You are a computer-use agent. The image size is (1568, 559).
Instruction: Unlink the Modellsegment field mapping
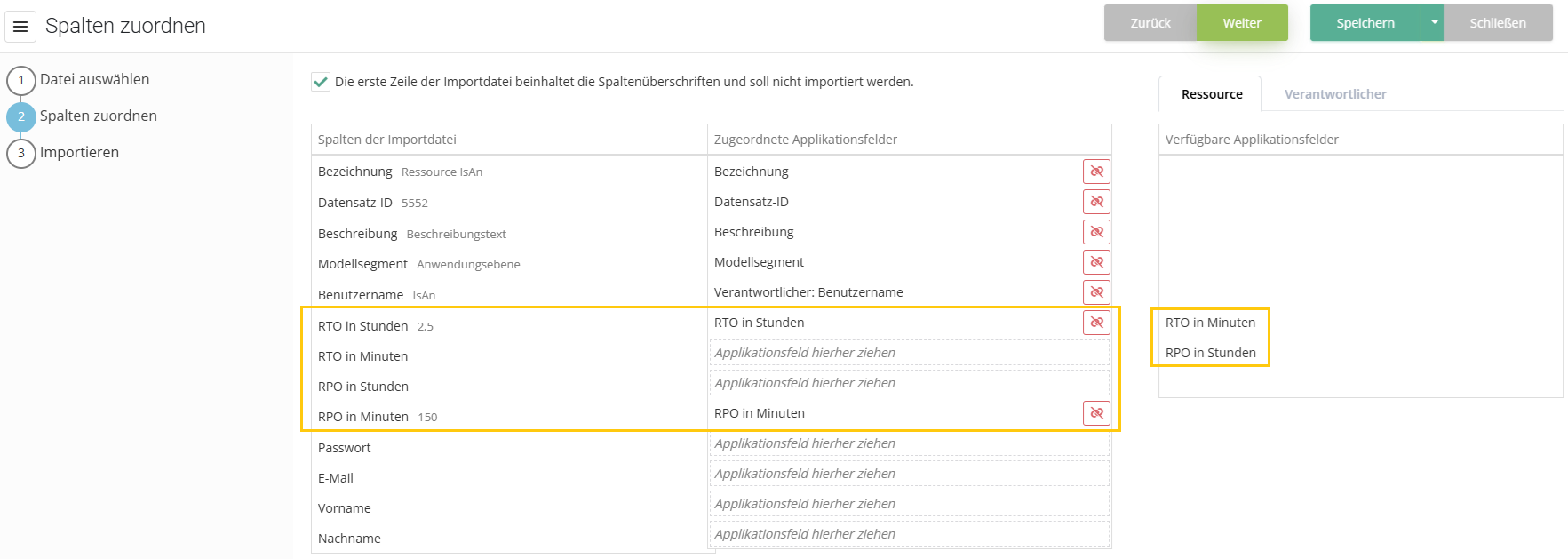1096,262
